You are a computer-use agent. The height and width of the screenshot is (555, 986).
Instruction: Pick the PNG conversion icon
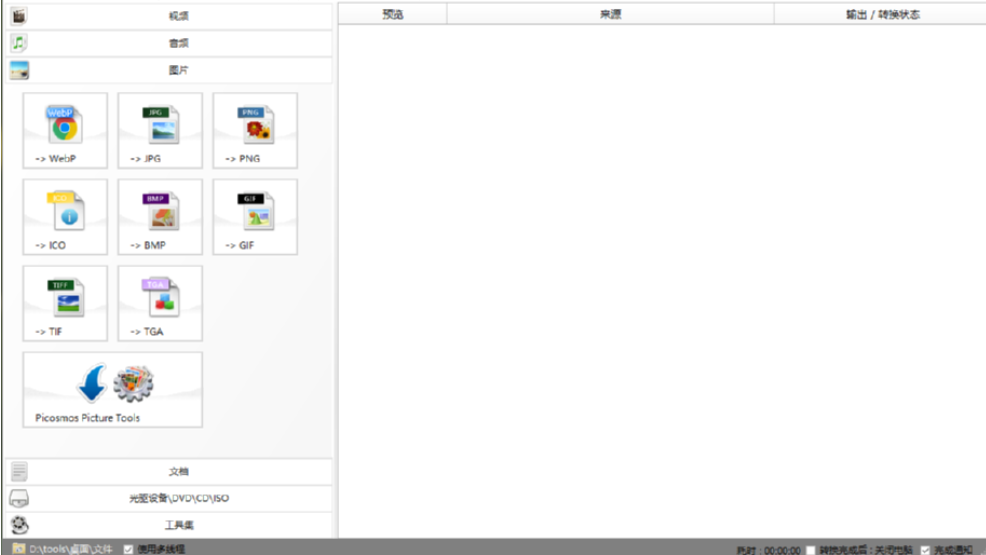255,131
